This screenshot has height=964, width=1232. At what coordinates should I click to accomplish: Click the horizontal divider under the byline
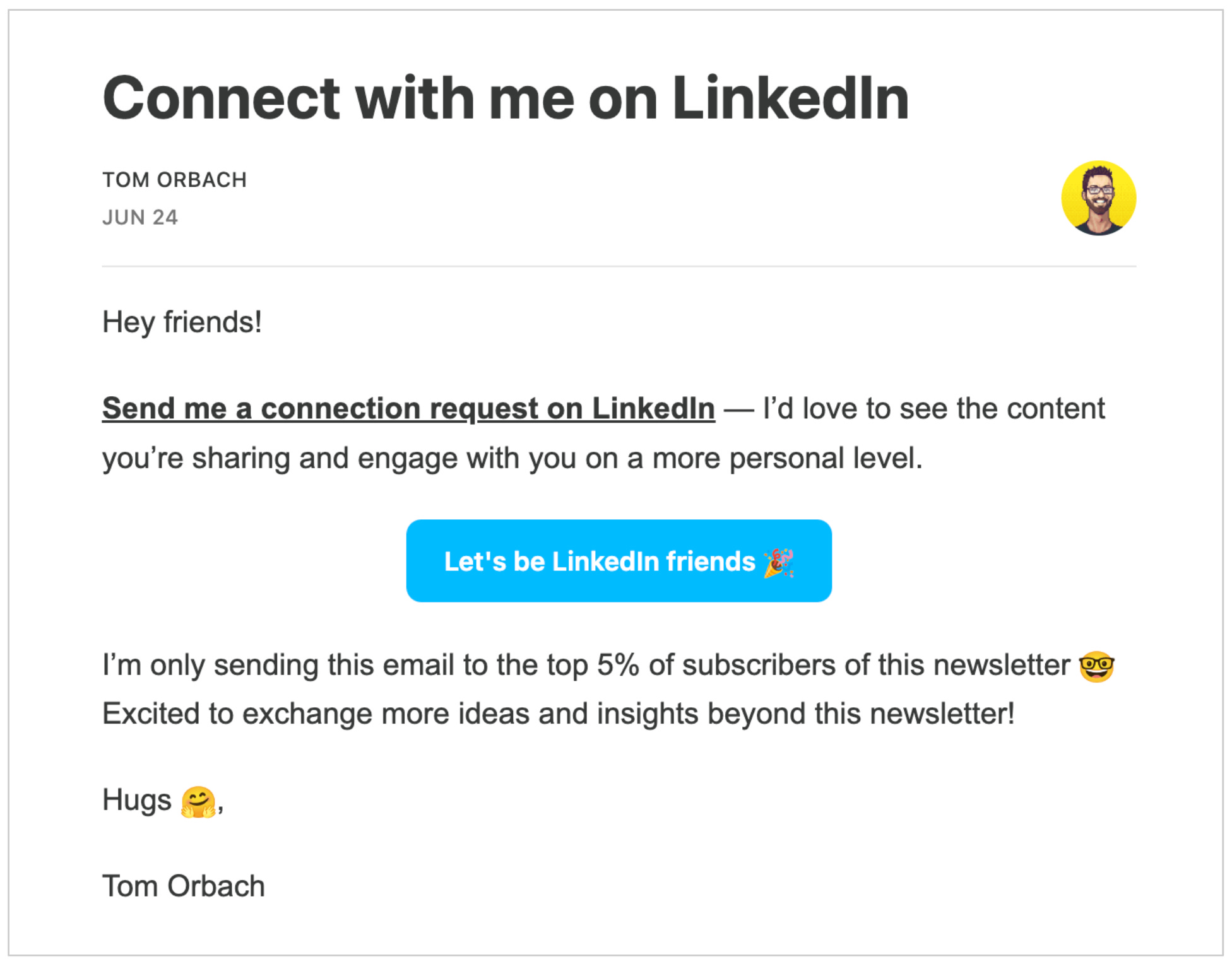click(619, 266)
